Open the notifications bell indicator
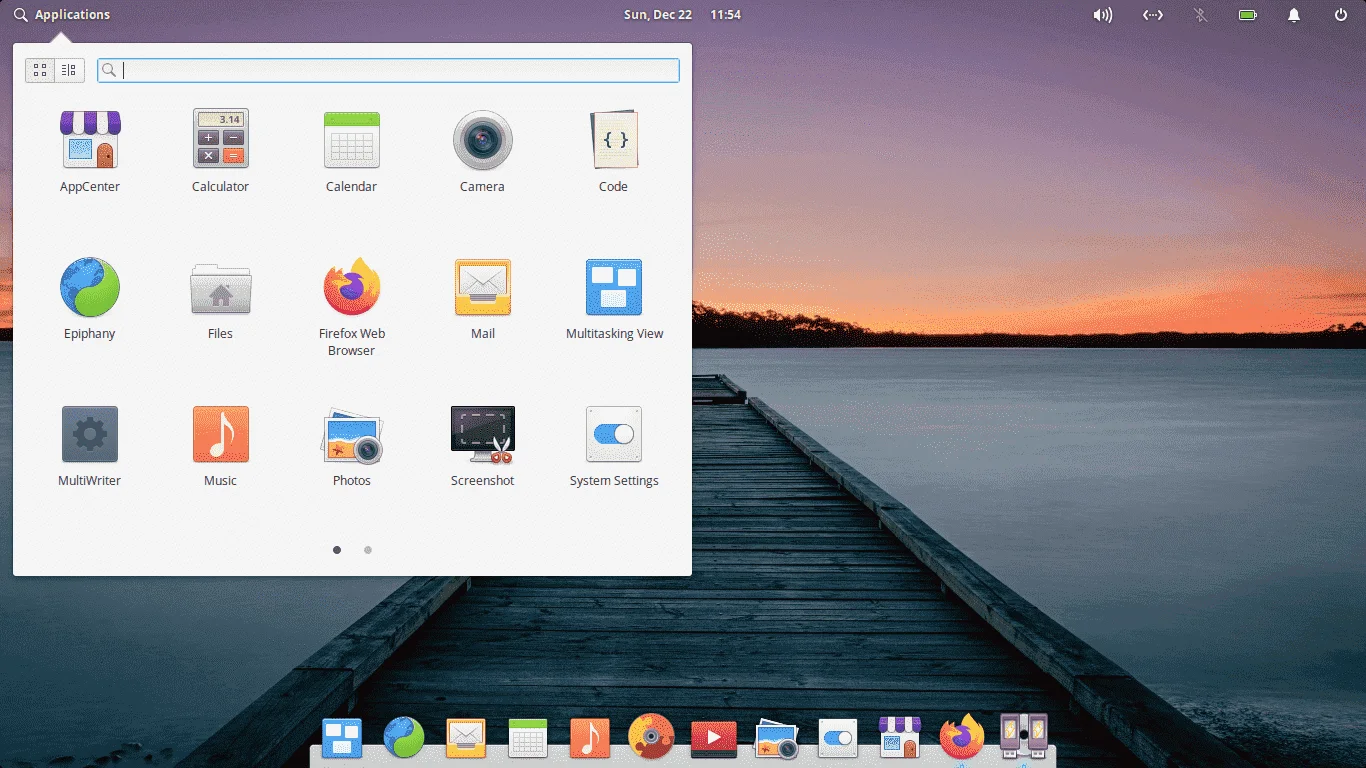 pyautogui.click(x=1294, y=15)
